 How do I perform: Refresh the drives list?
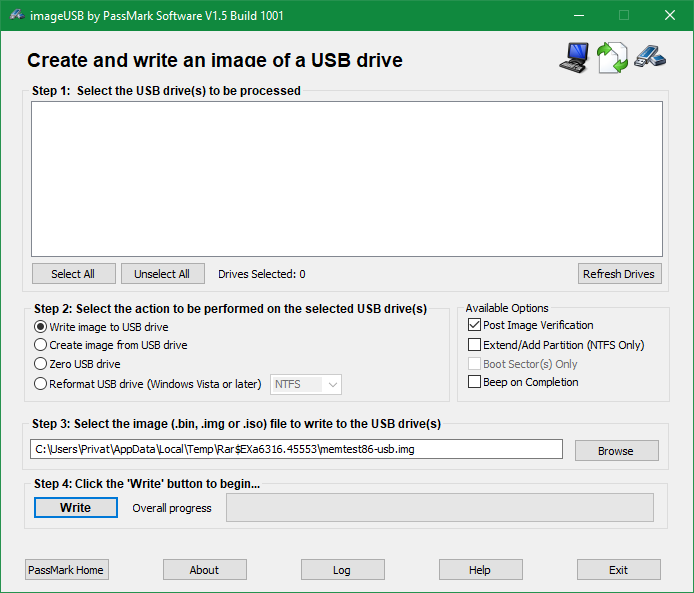(619, 274)
